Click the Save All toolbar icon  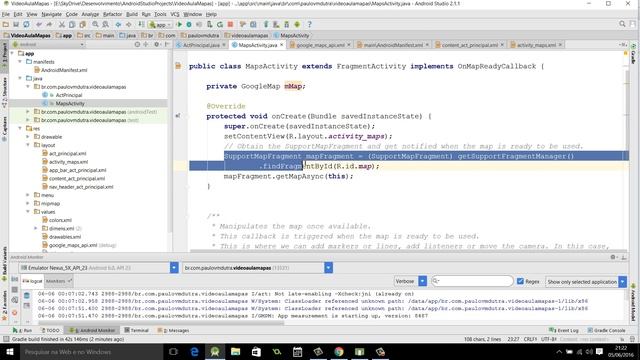pyautogui.click(x=16, y=24)
